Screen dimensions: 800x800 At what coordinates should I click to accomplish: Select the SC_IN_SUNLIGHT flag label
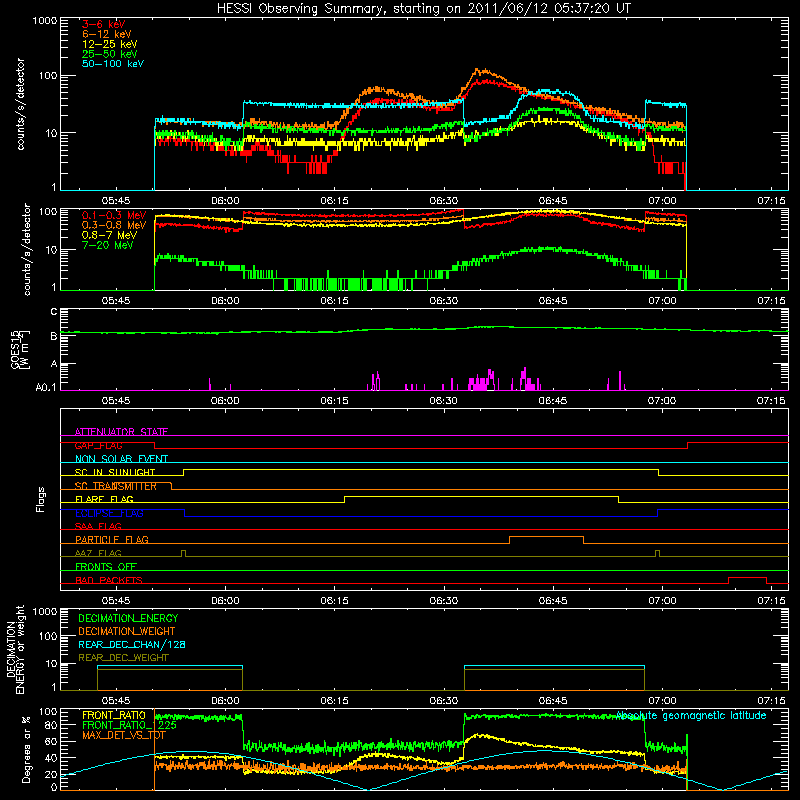pyautogui.click(x=115, y=472)
